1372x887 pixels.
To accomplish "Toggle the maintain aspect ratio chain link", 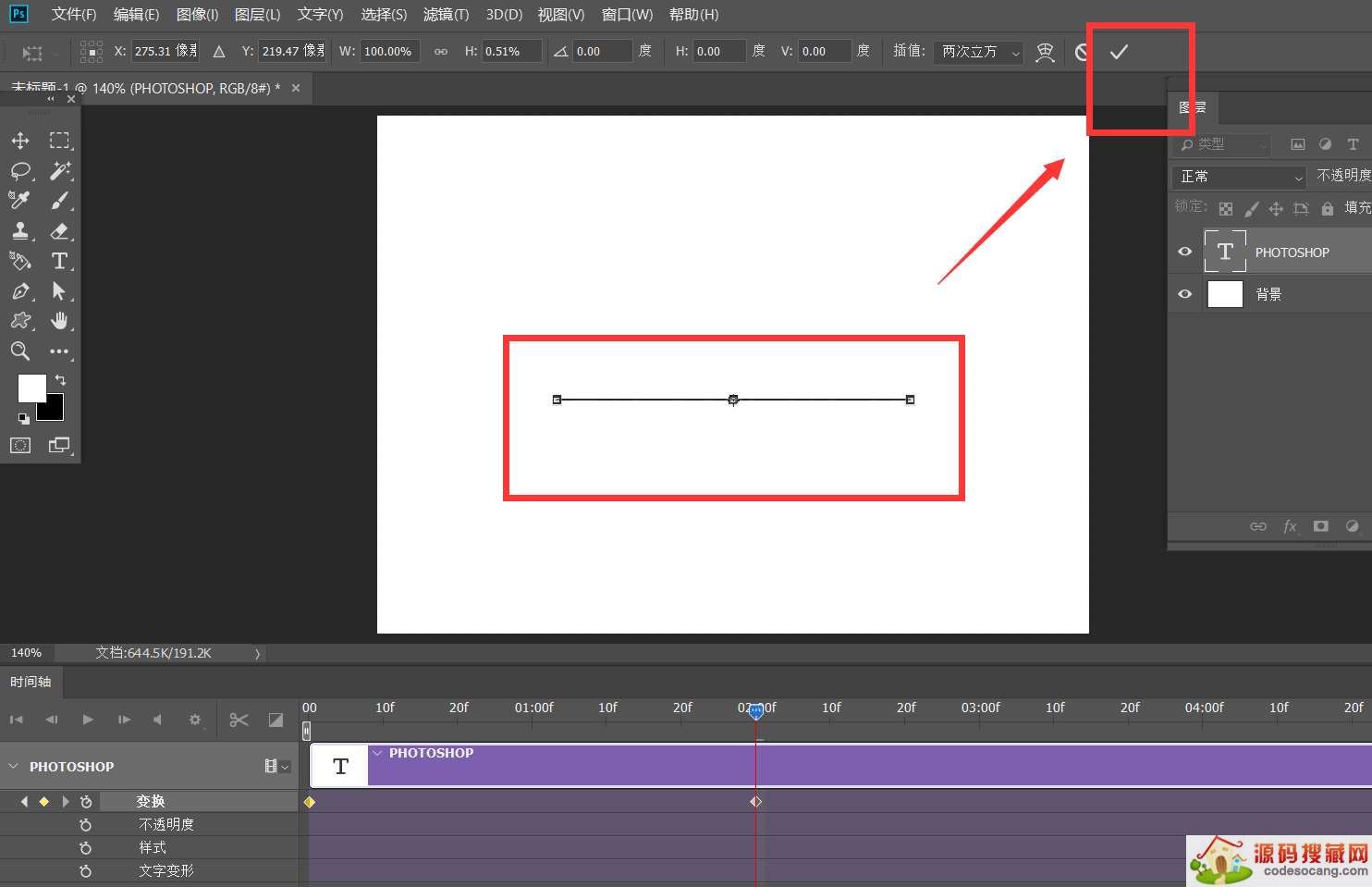I will point(441,52).
